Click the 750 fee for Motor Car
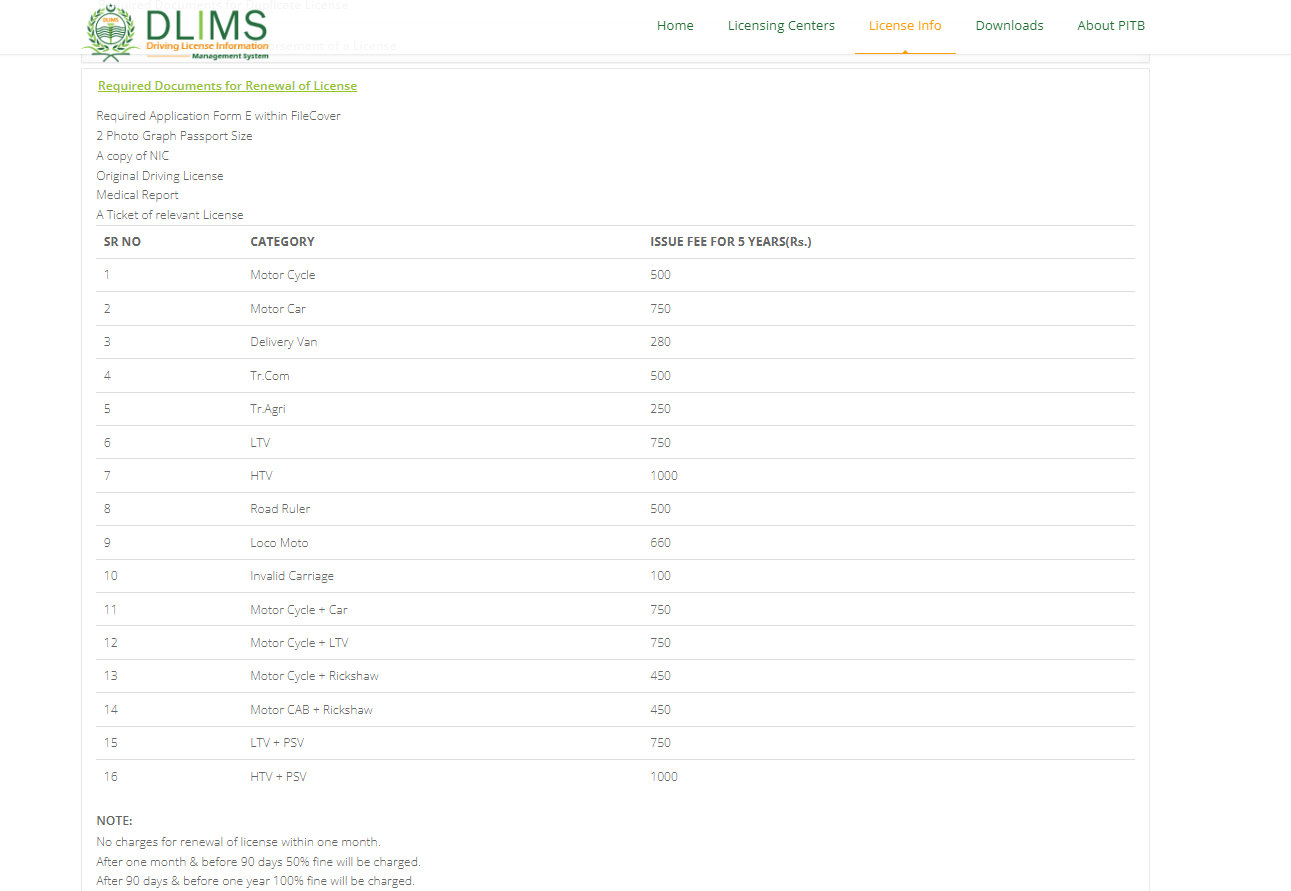Viewport: 1291px width, 891px height. pyautogui.click(x=660, y=309)
